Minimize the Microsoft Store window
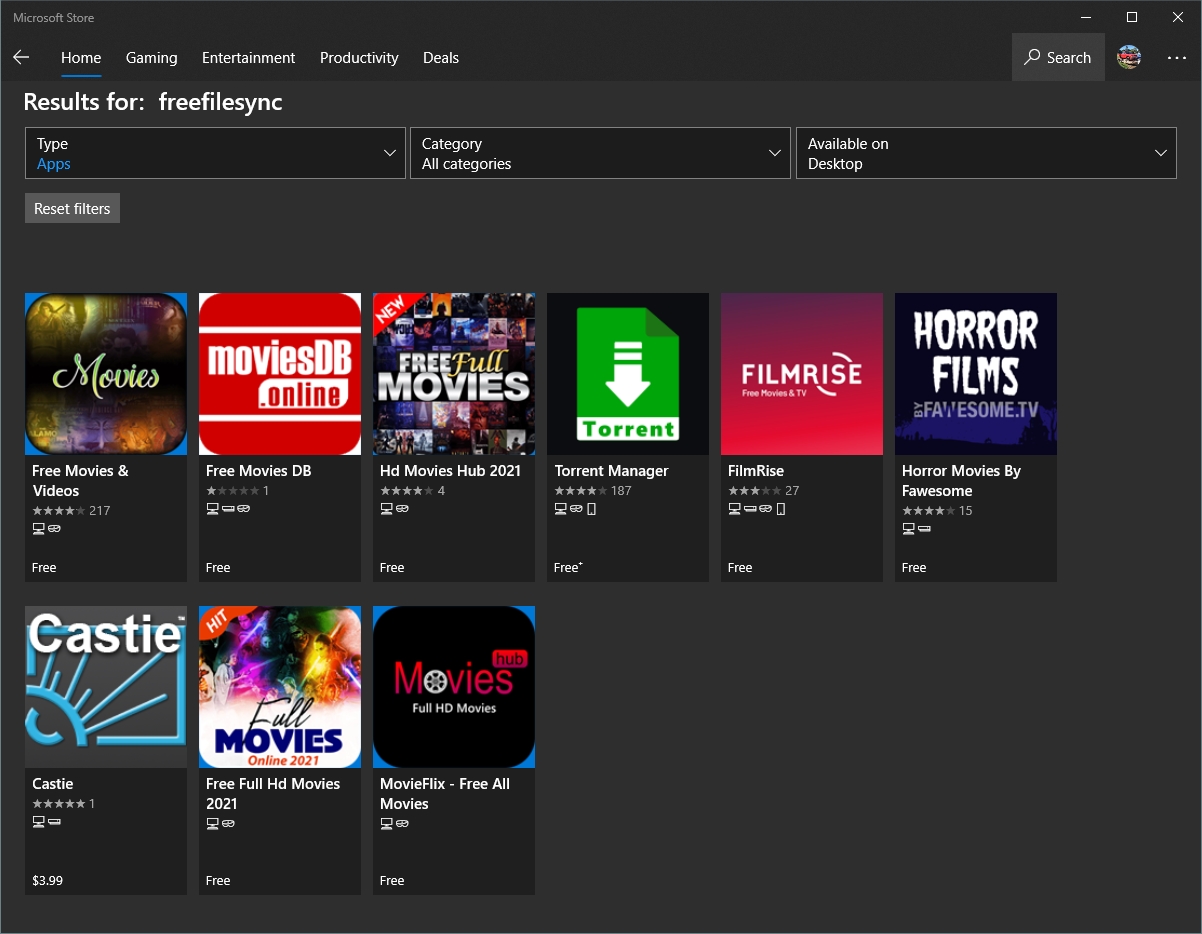Viewport: 1202px width, 934px height. click(1086, 17)
